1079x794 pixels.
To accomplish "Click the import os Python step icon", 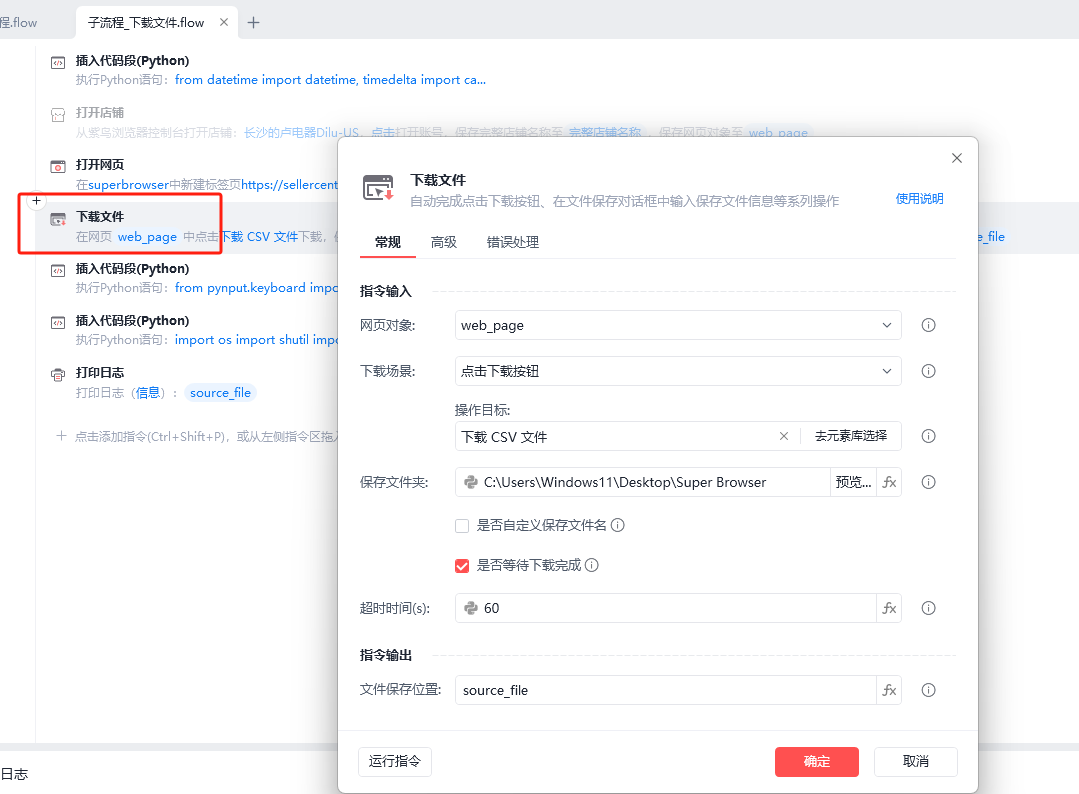I will click(x=58, y=323).
